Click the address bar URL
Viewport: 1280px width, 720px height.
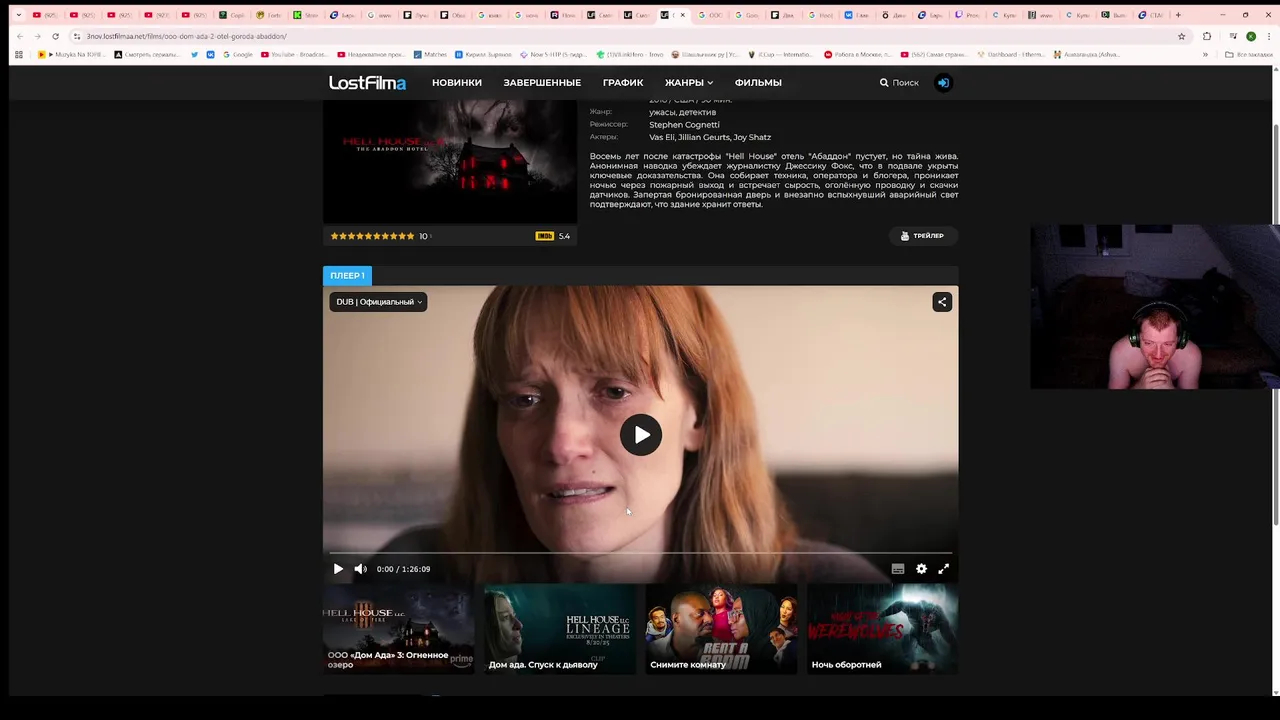click(x=186, y=36)
